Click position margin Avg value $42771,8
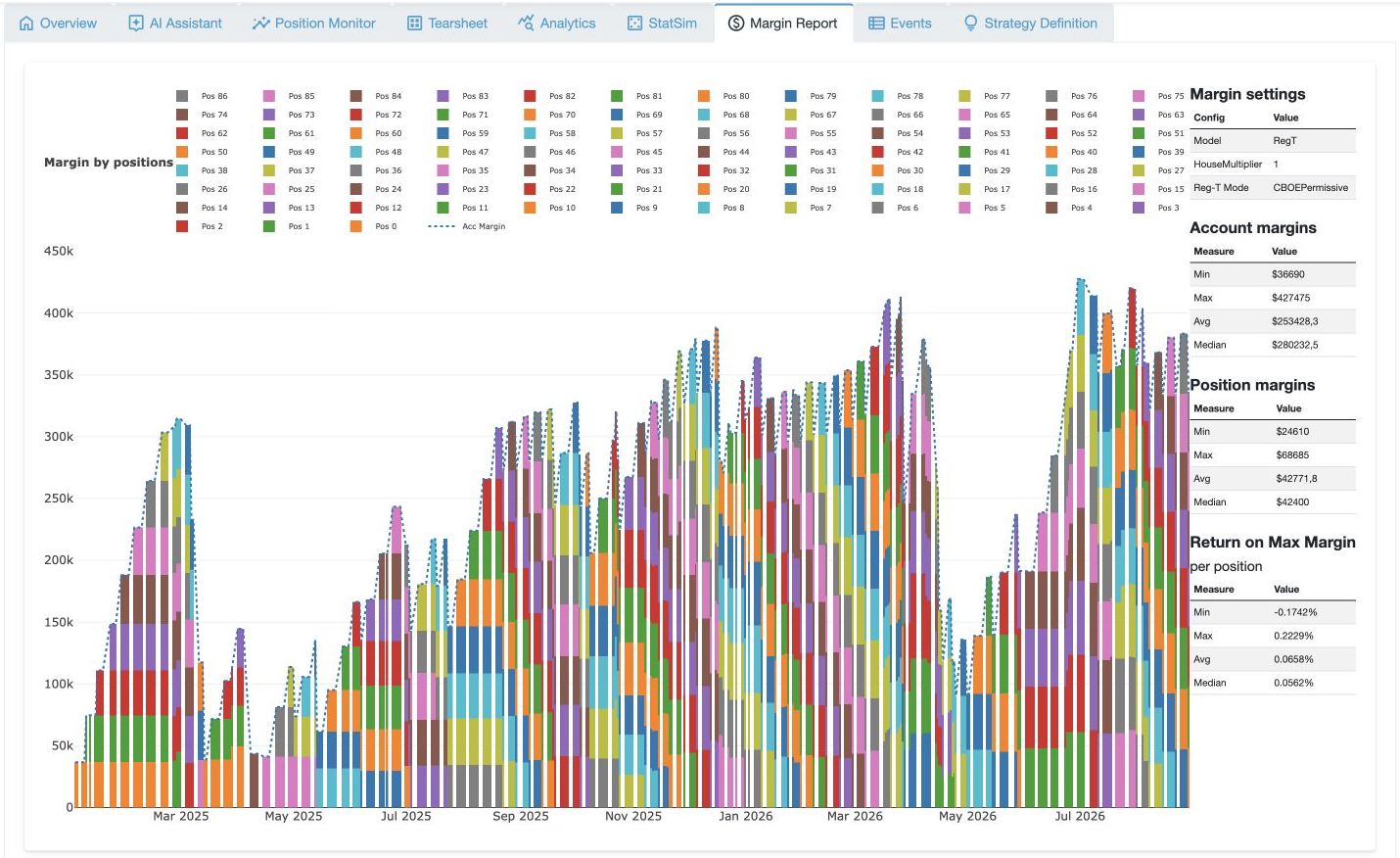The image size is (1400, 858). (1296, 479)
